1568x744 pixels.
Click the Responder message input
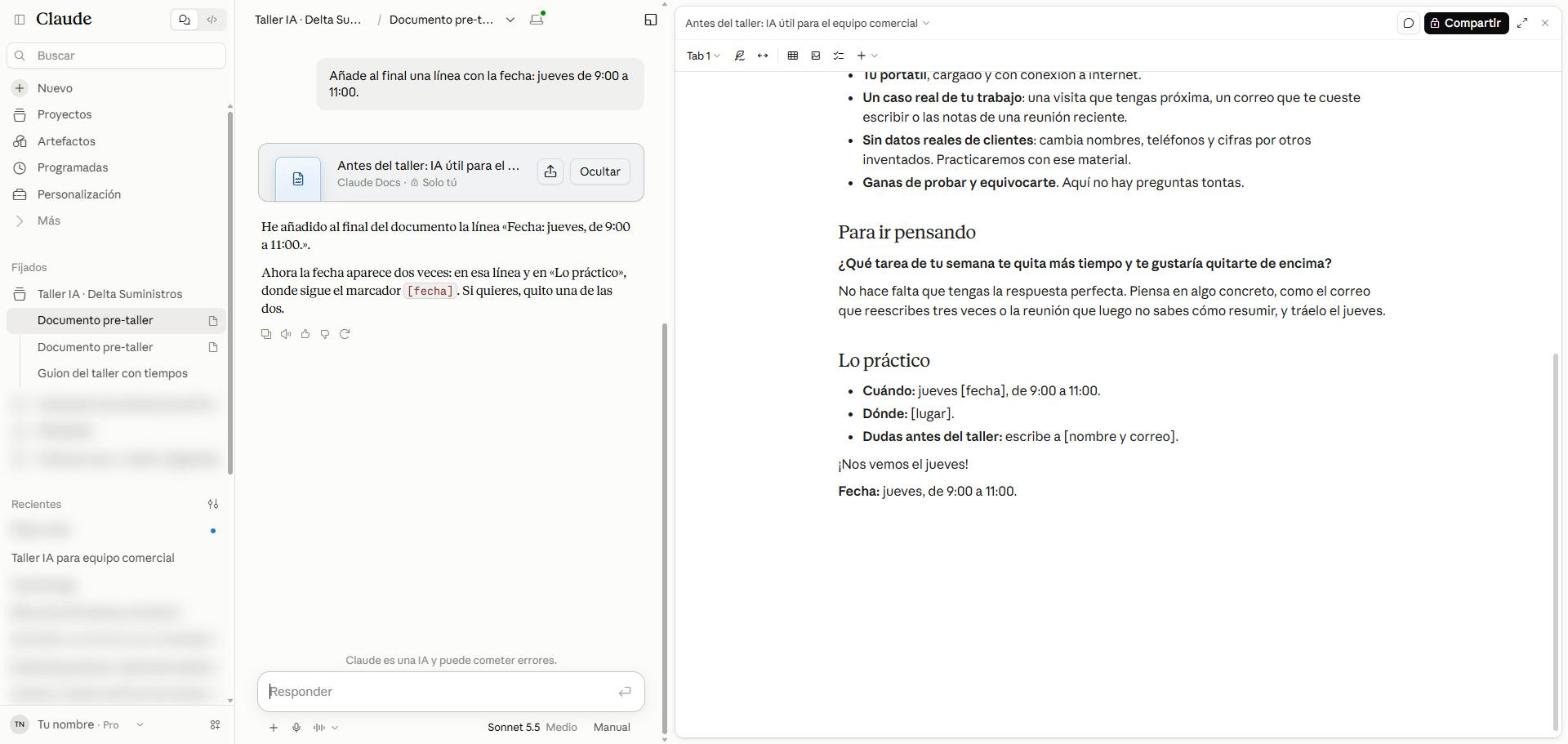(440, 692)
